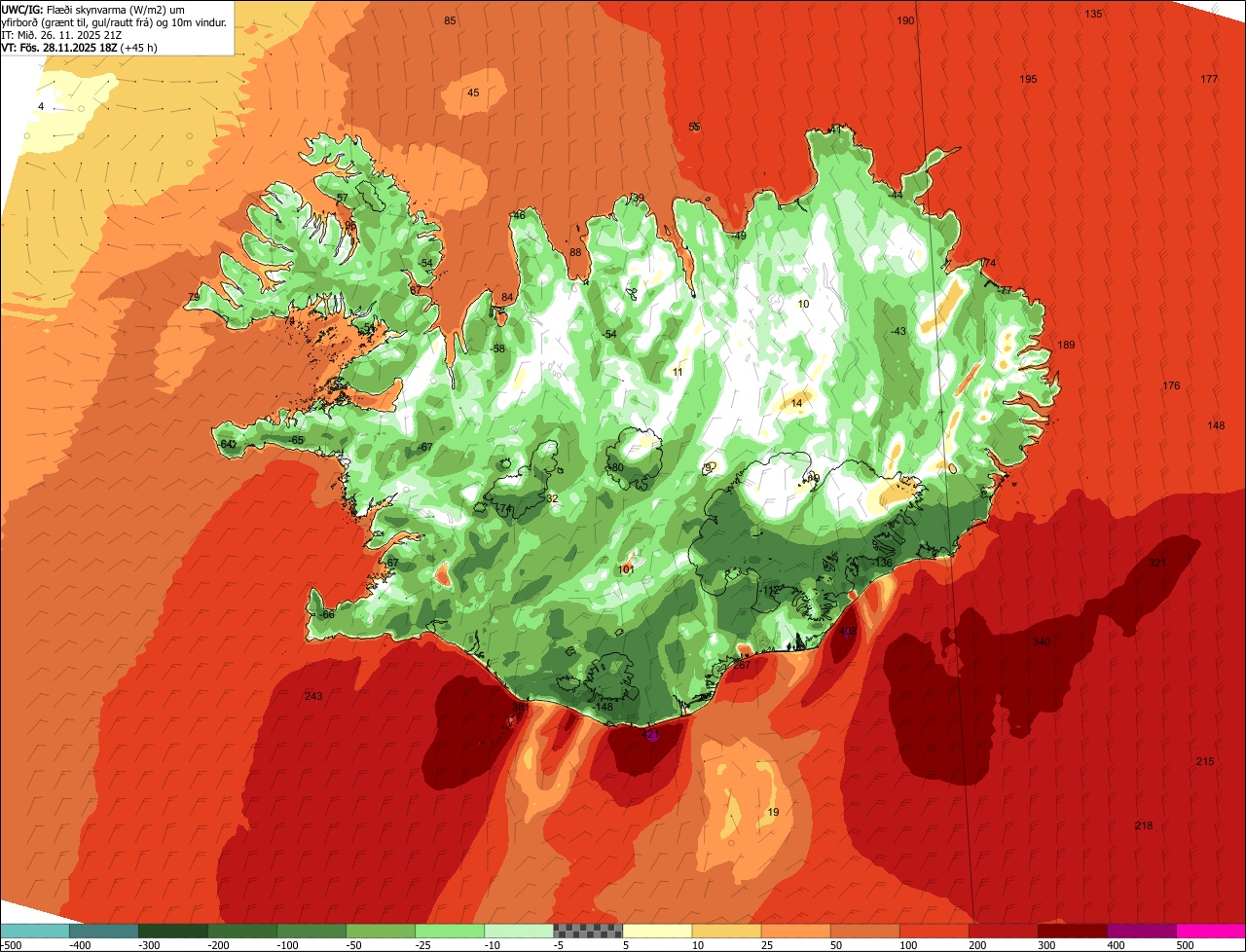
Task: Click the light orange 25 to 50 legend swatch
Action: click(x=794, y=930)
